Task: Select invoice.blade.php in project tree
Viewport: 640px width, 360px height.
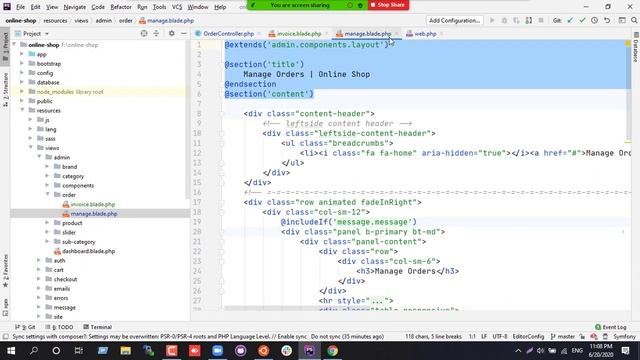Action: click(x=93, y=204)
